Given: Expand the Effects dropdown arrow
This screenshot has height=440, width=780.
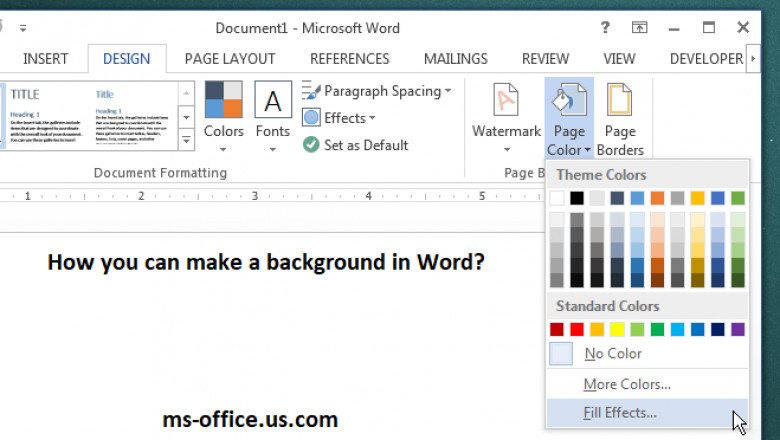Looking at the screenshot, I should 372,118.
